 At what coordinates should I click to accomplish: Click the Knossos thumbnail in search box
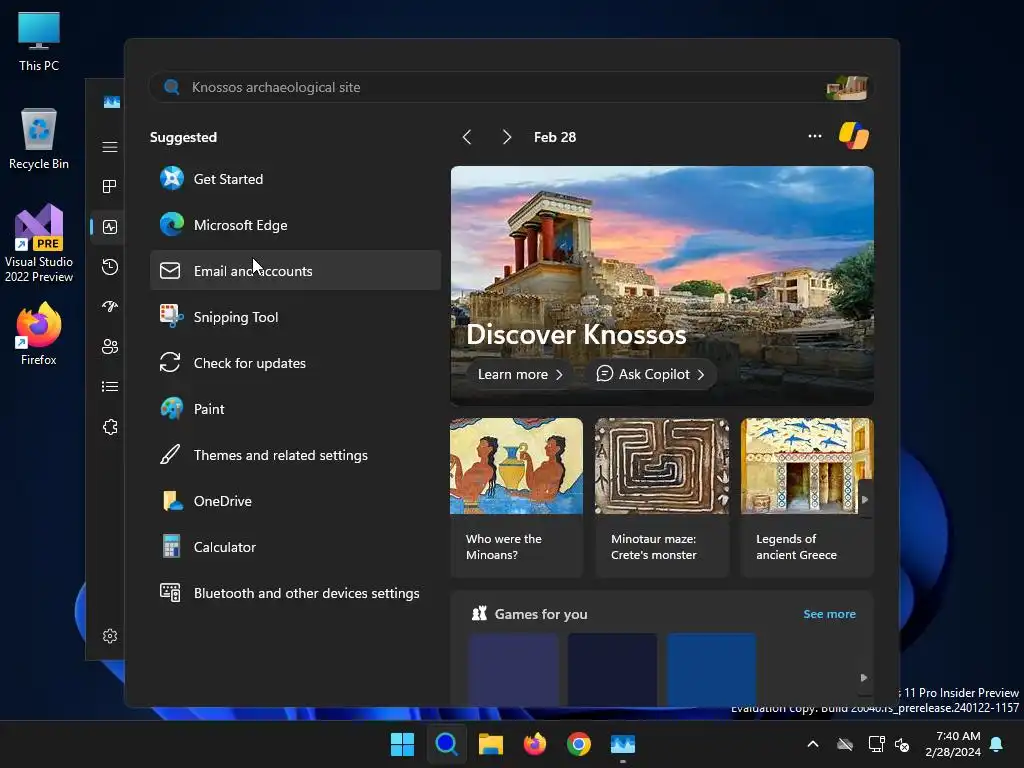click(846, 88)
